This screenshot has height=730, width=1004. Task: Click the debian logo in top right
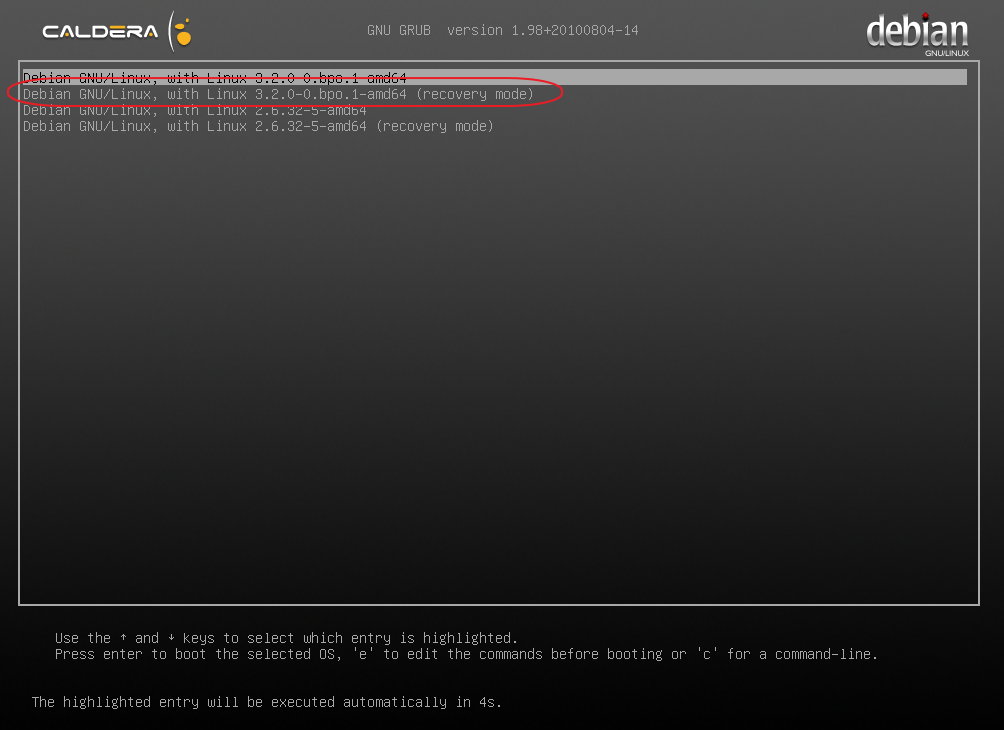click(917, 31)
